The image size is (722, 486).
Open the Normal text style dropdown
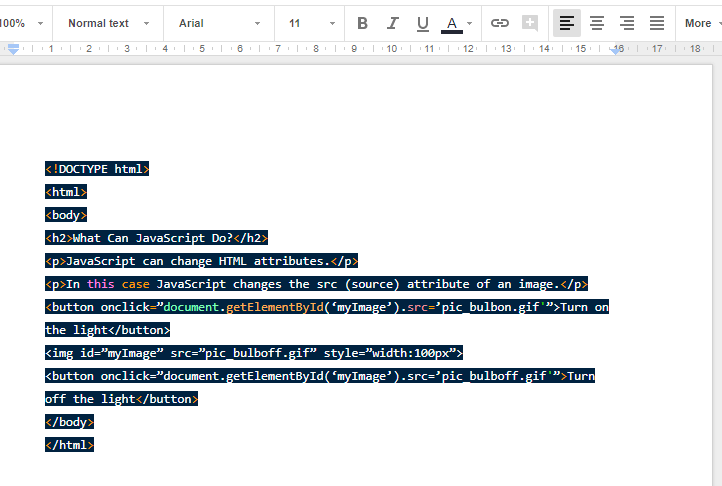coord(109,23)
